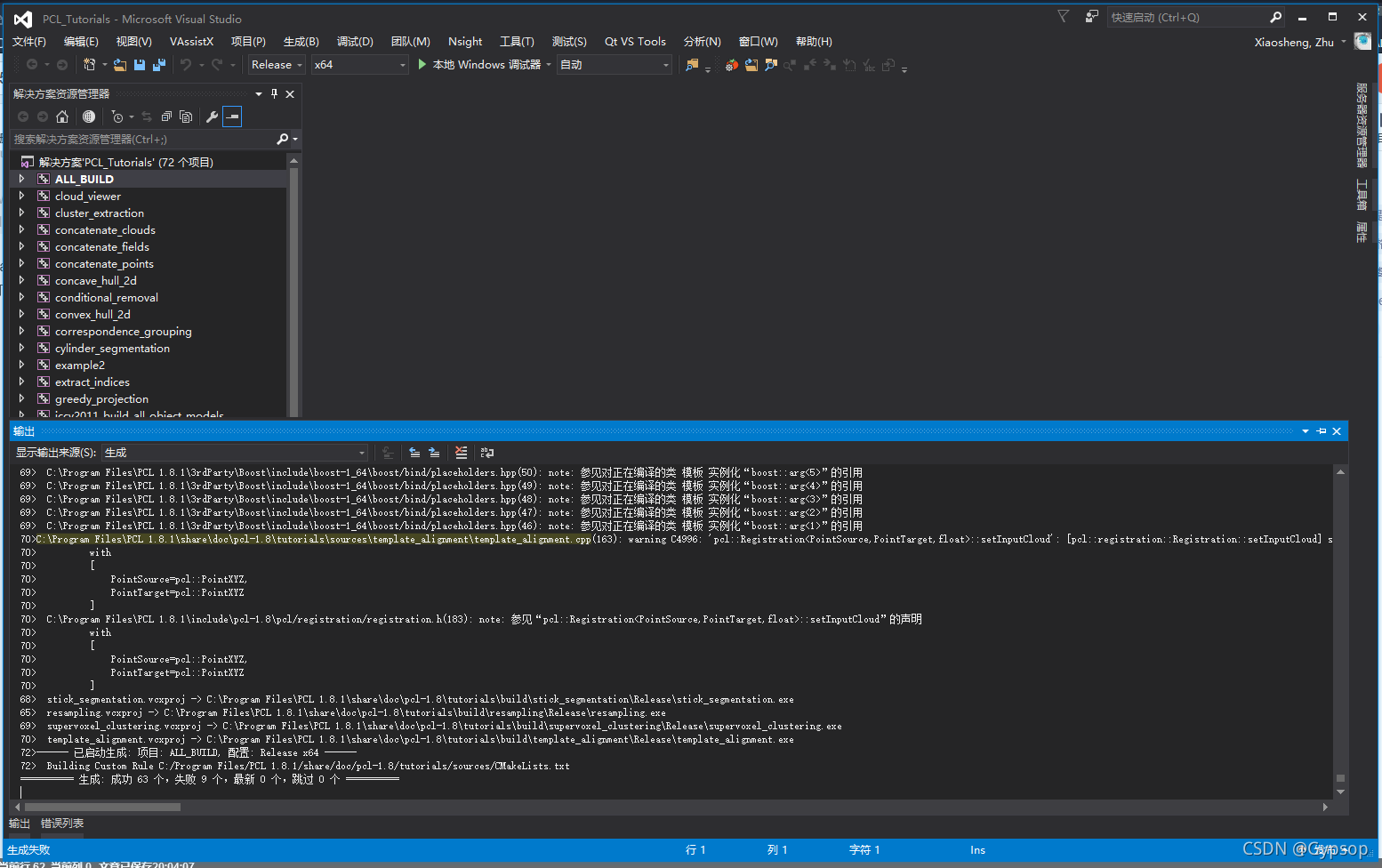Switch to the 输出 bottom tab

(20, 824)
